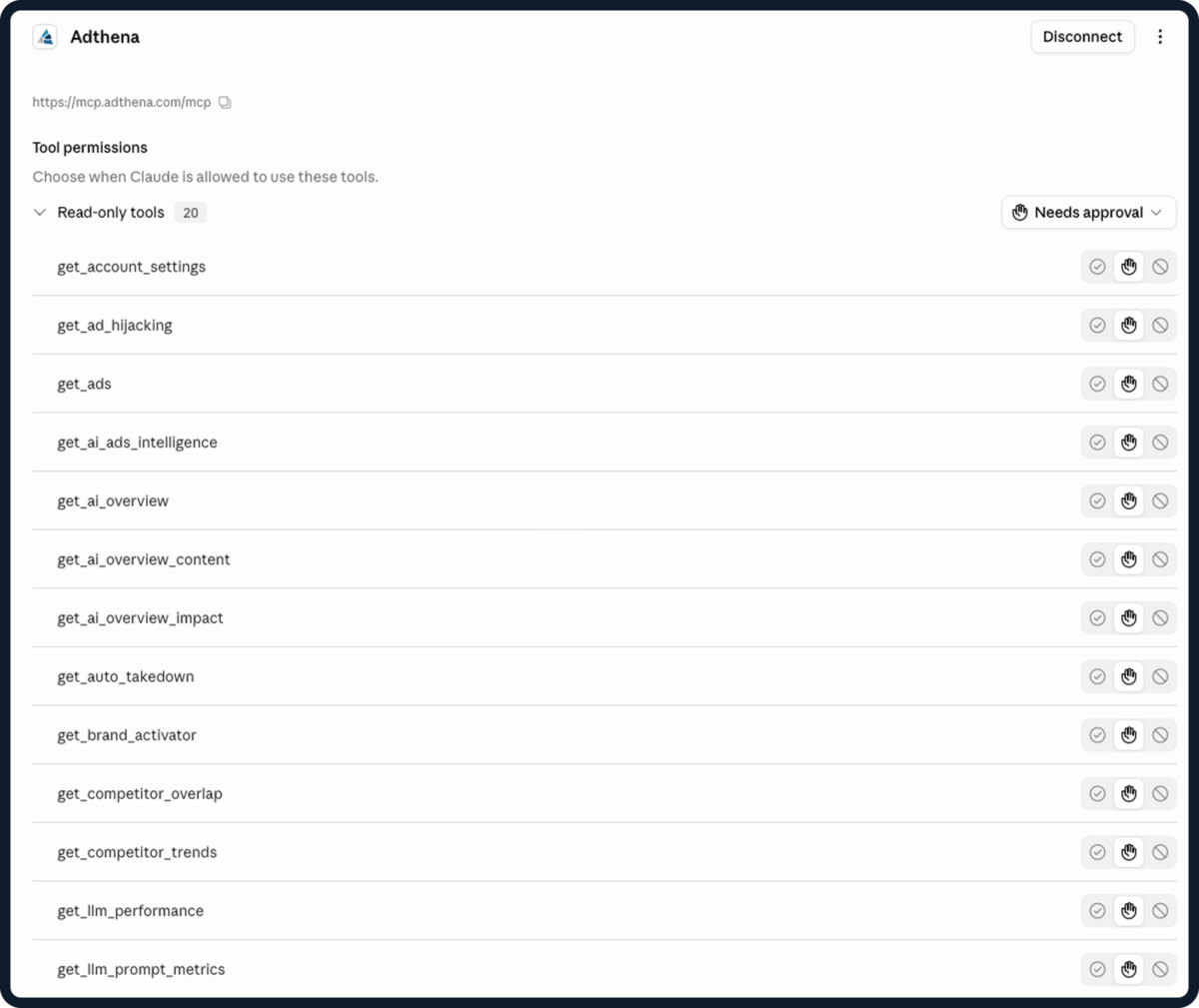
Task: Toggle get_brand_activator to needs approval
Action: click(x=1129, y=735)
